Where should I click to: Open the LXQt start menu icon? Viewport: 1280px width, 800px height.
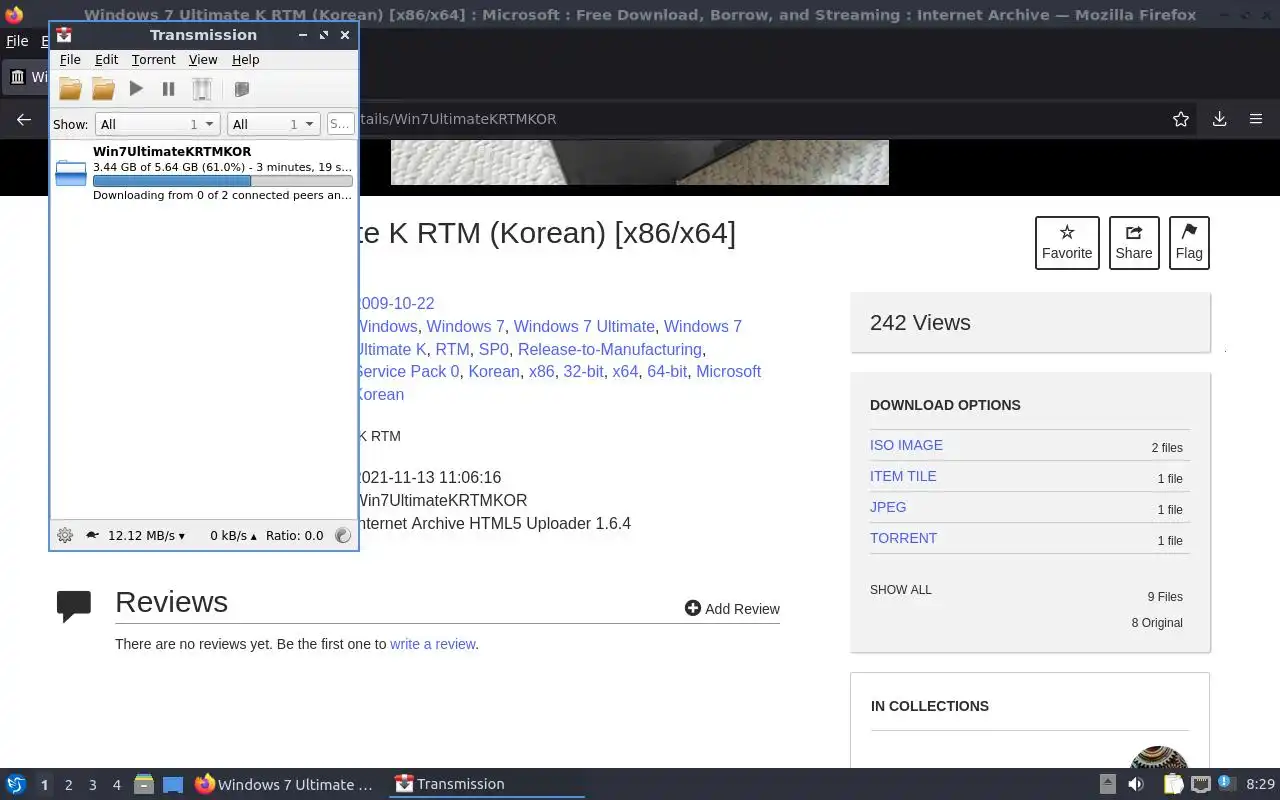point(15,784)
